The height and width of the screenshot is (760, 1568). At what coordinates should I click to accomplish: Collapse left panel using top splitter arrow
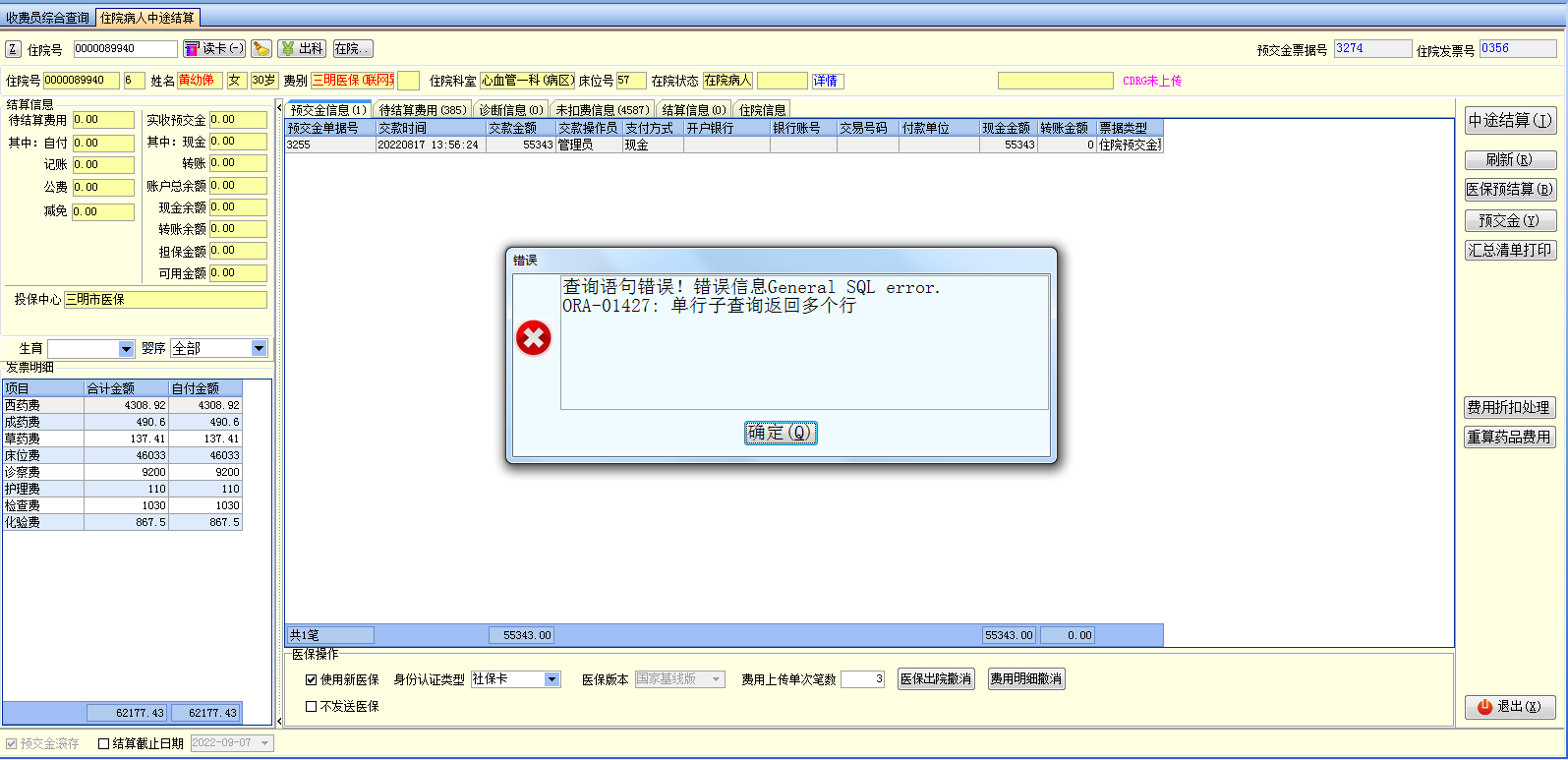[279, 107]
